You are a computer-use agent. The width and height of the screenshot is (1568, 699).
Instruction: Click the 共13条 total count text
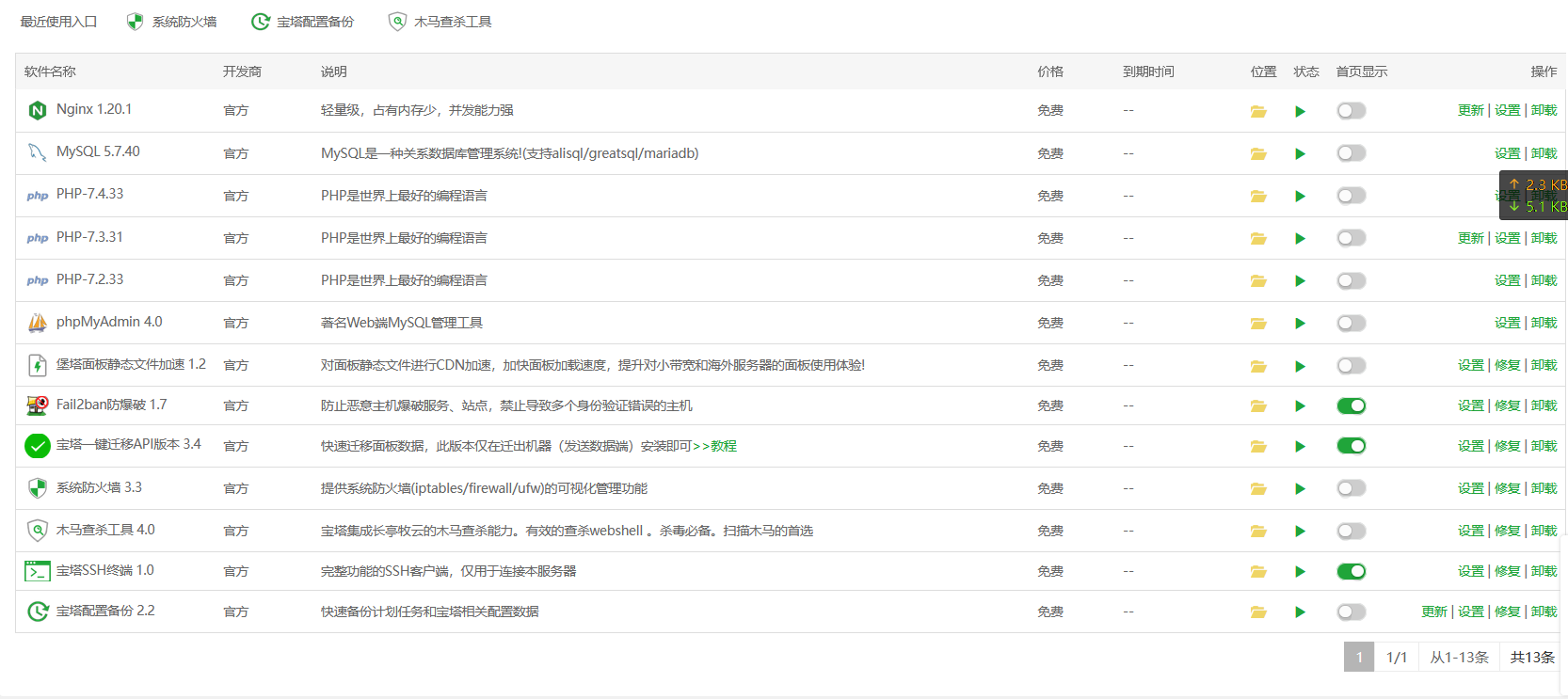tap(1532, 657)
